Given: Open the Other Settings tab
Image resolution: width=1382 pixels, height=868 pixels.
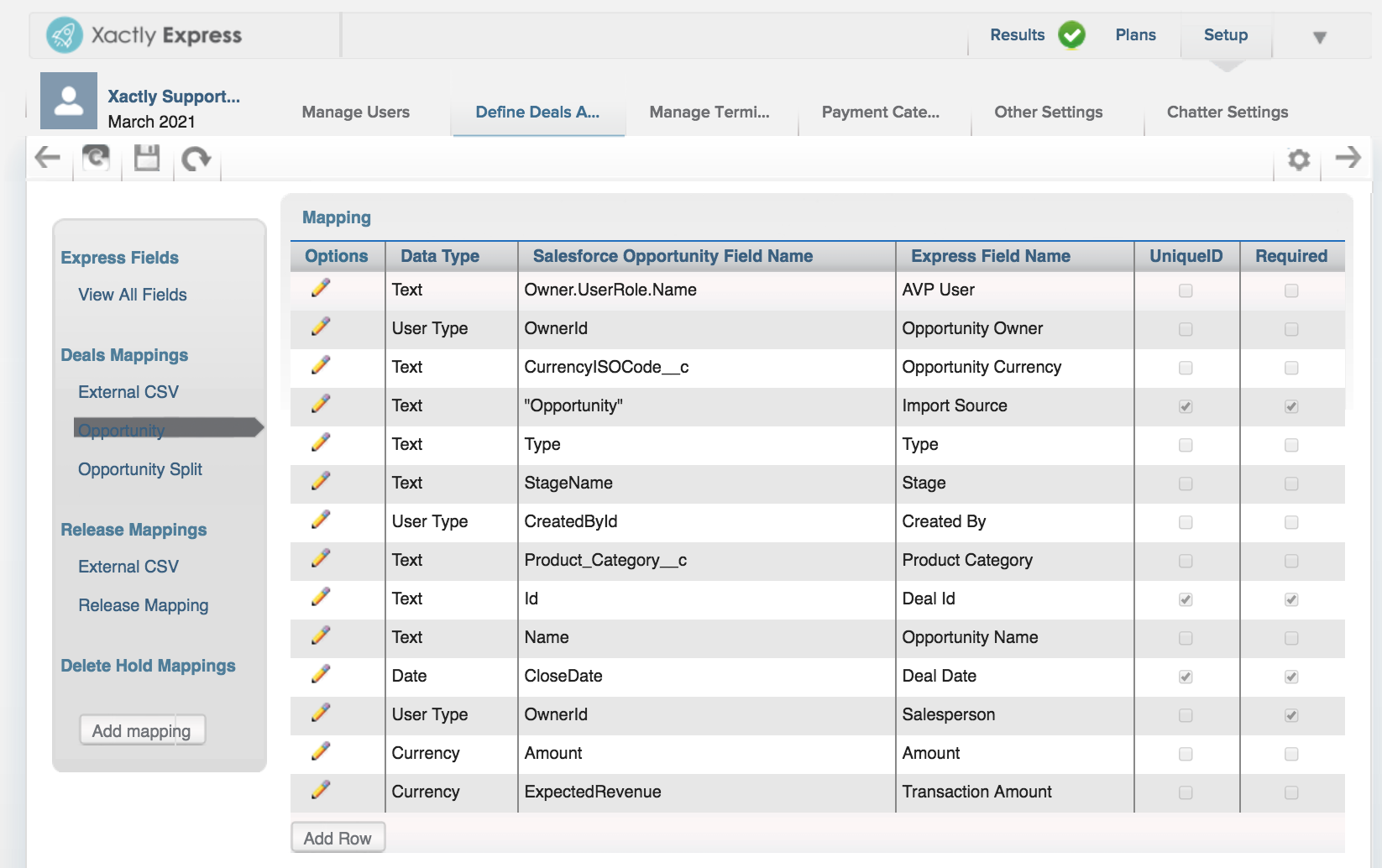Looking at the screenshot, I should (x=1049, y=112).
